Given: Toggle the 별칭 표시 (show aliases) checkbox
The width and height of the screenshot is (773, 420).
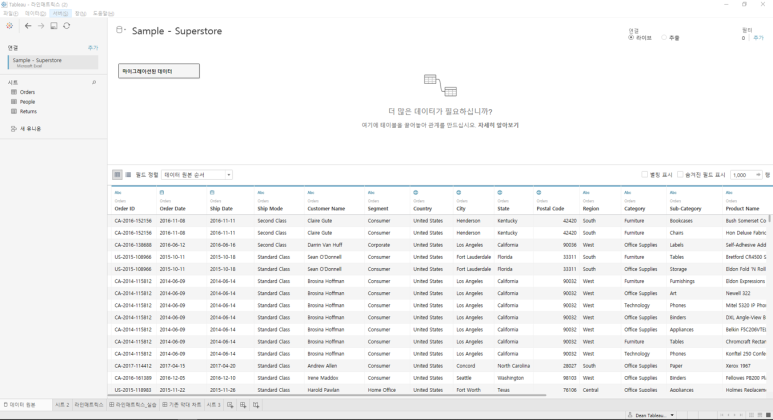Looking at the screenshot, I should click(644, 175).
